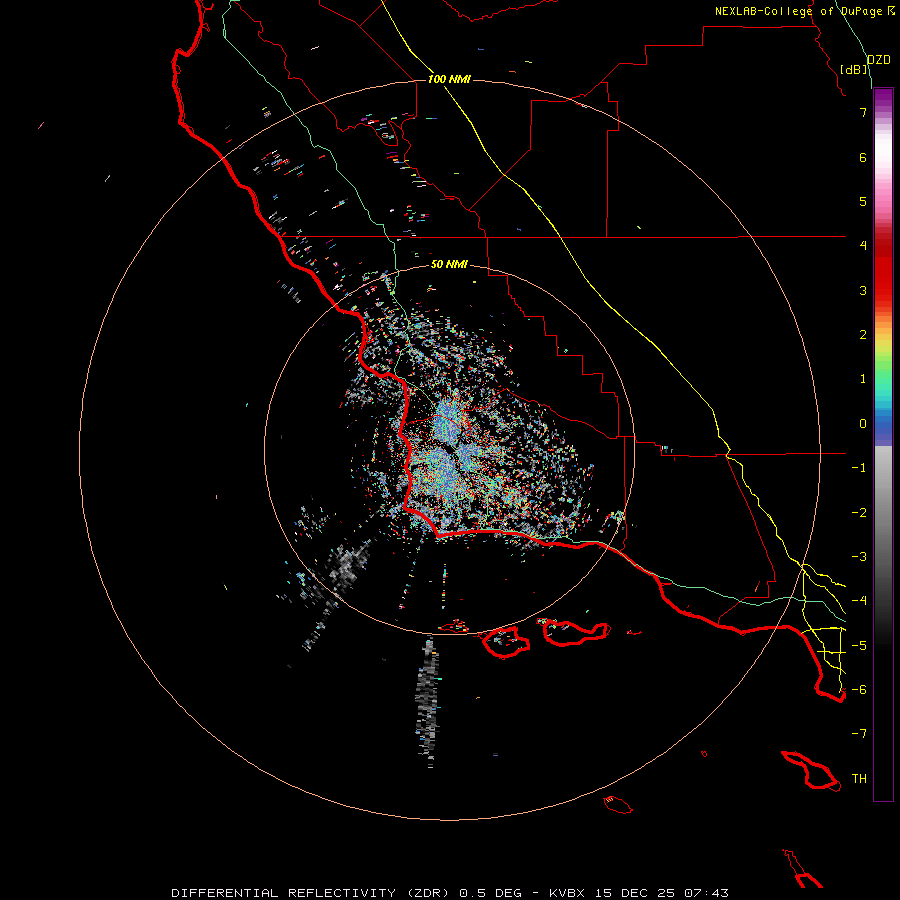The width and height of the screenshot is (900, 900).
Task: Click the 1 value on the color scale
Action: (x=863, y=379)
